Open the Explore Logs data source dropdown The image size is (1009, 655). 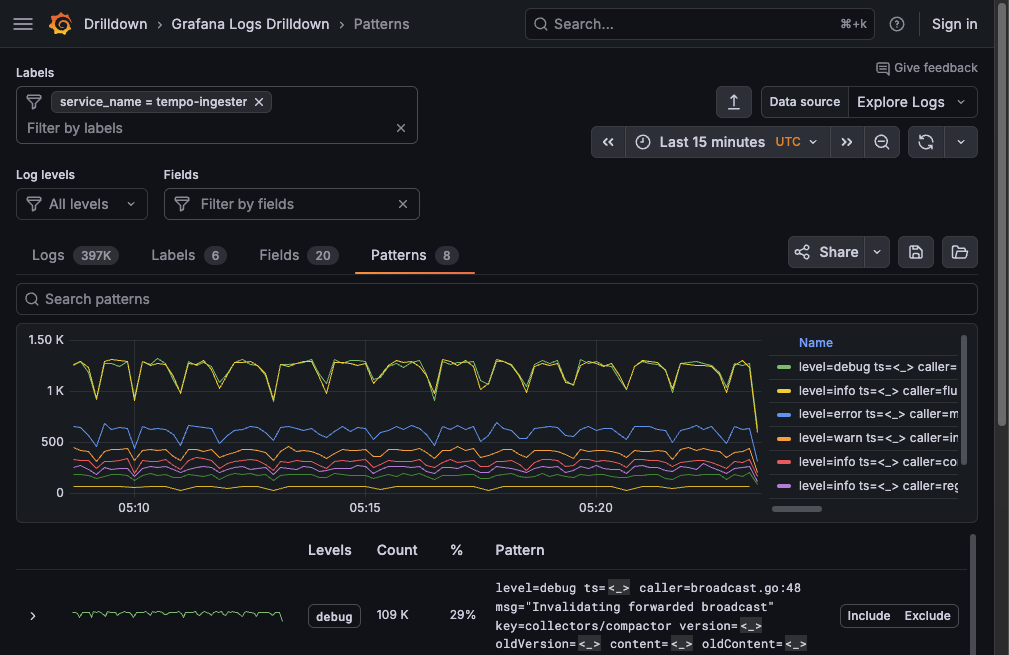point(911,101)
